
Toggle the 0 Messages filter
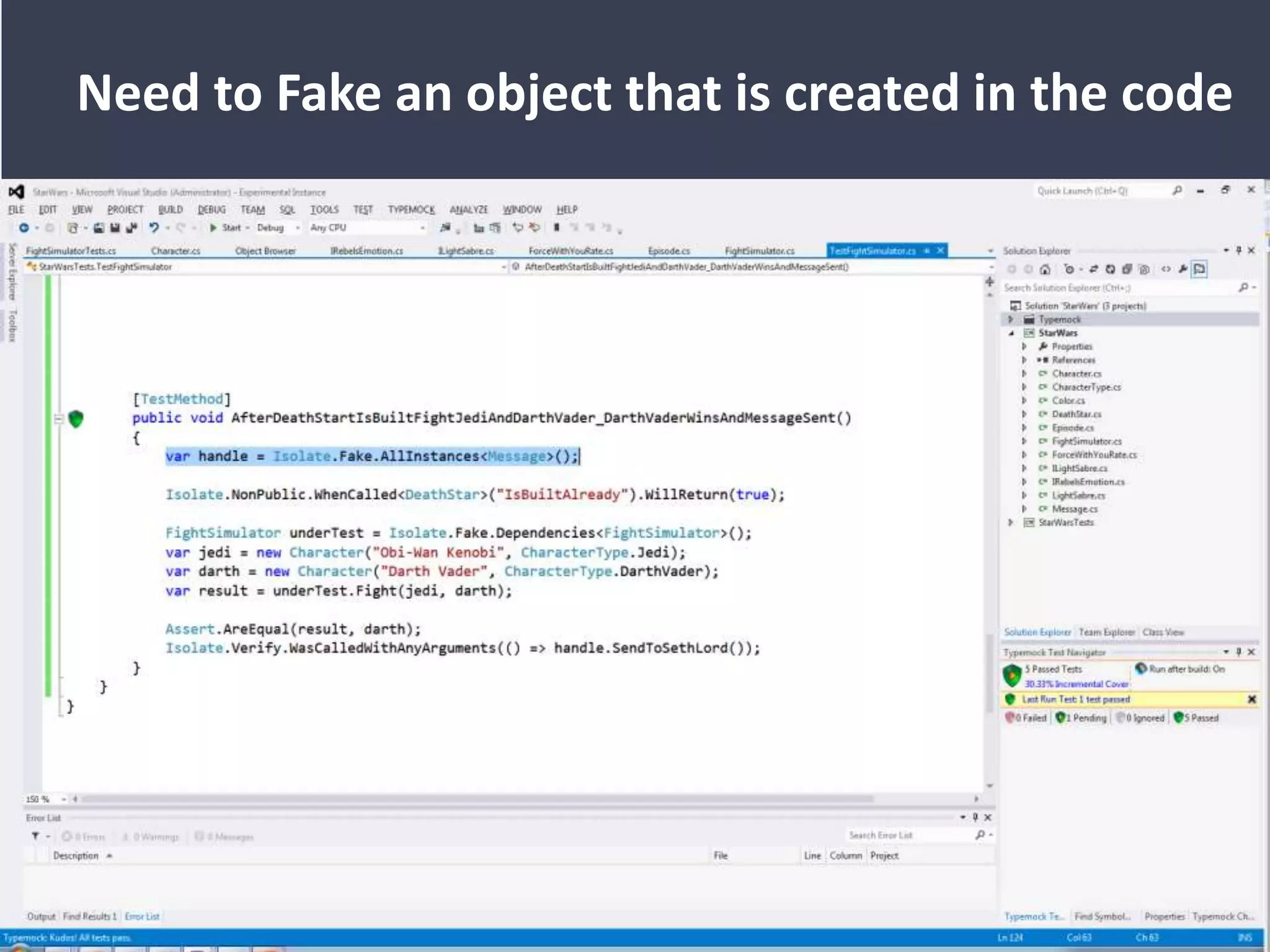(x=224, y=837)
